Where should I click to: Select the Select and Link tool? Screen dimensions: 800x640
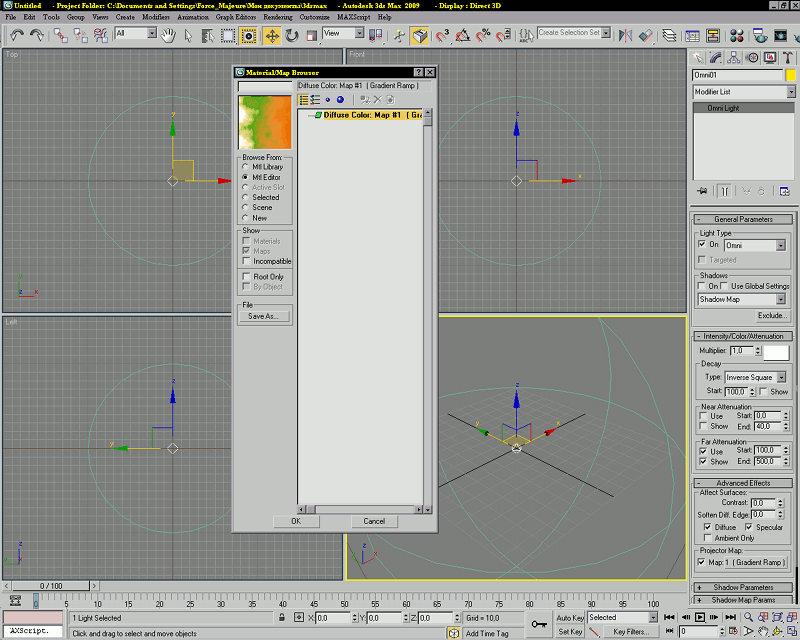pos(60,36)
